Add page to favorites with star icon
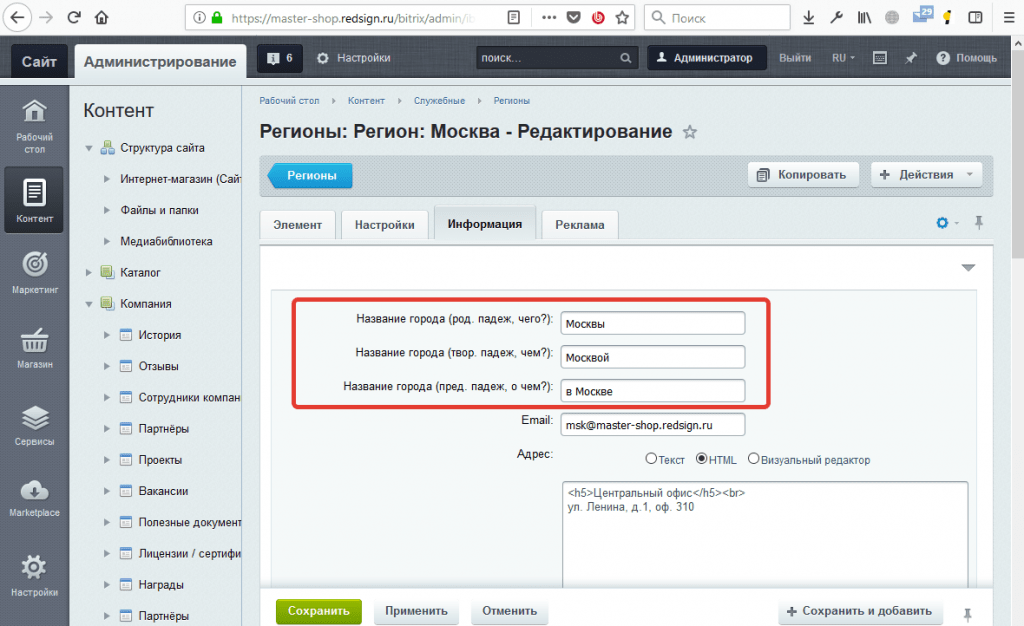 (x=689, y=132)
